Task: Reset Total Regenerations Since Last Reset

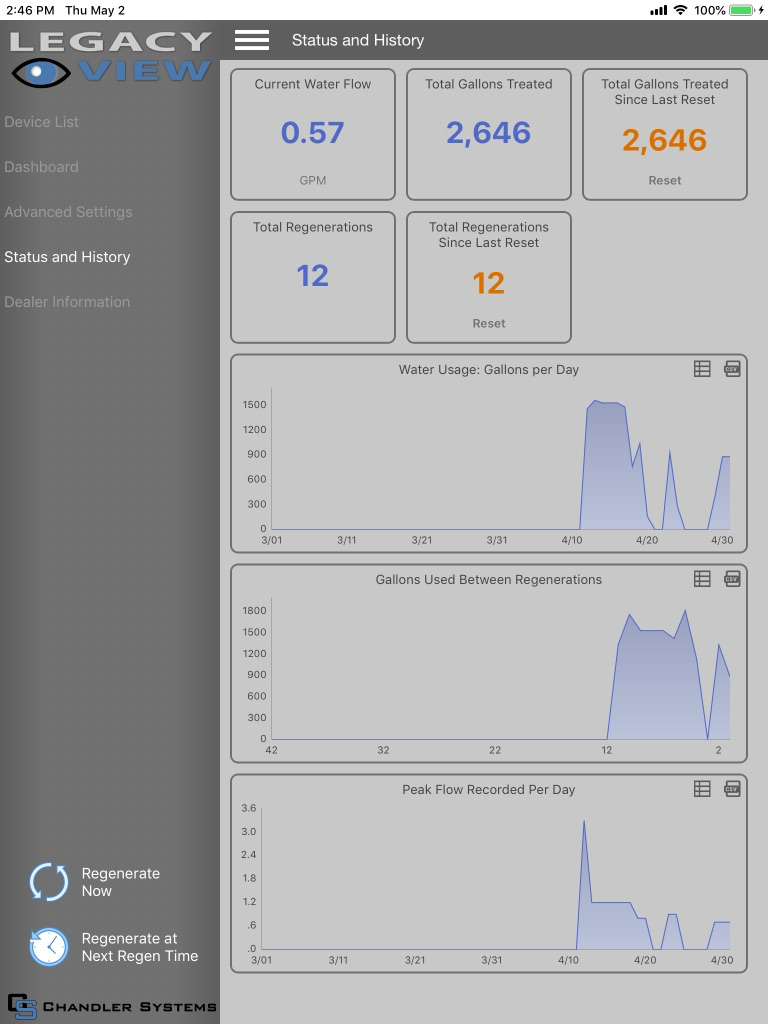Action: [x=488, y=323]
